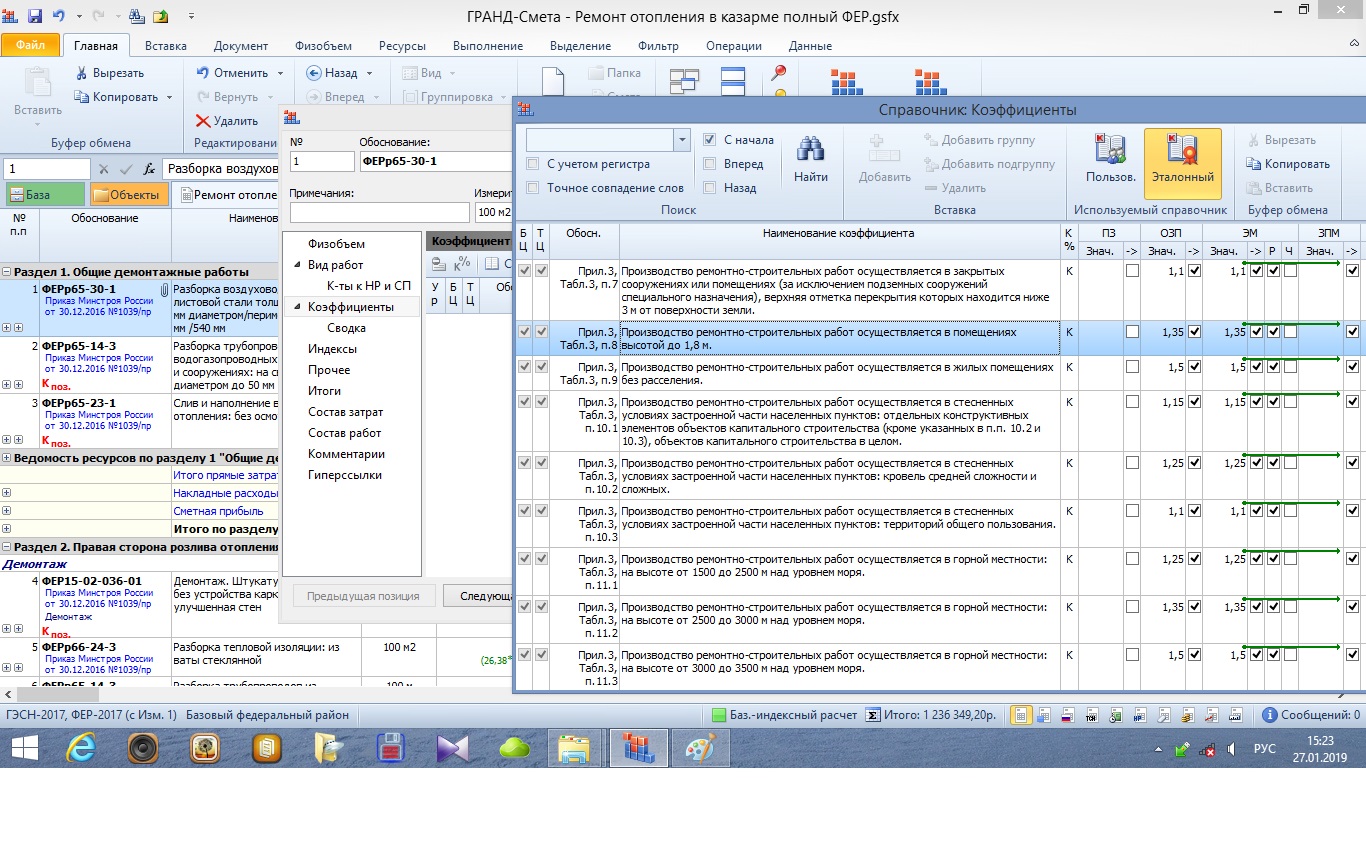Open the Ресурсы ribbon tab

pyautogui.click(x=401, y=46)
